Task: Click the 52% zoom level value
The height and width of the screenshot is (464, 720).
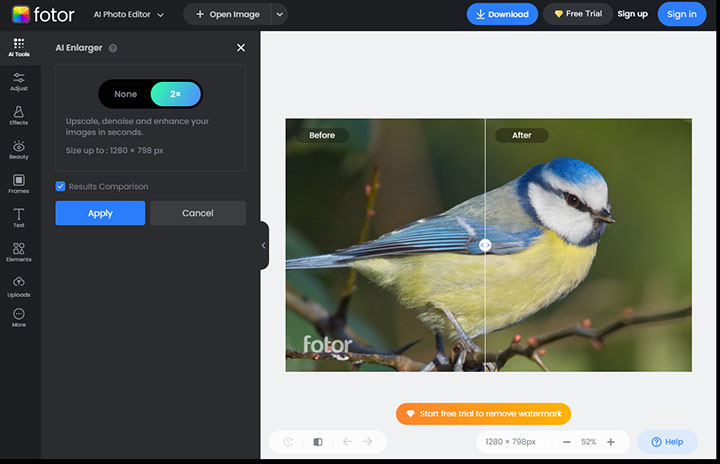Action: (589, 442)
